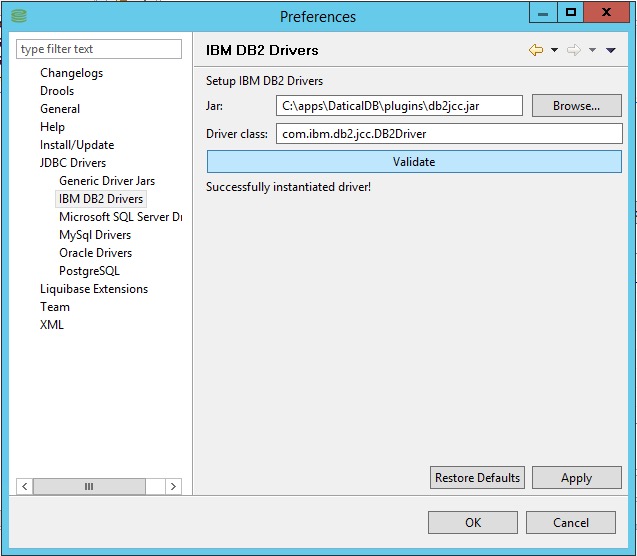Select Help in the tree
637x556 pixels.
pyautogui.click(x=52, y=127)
